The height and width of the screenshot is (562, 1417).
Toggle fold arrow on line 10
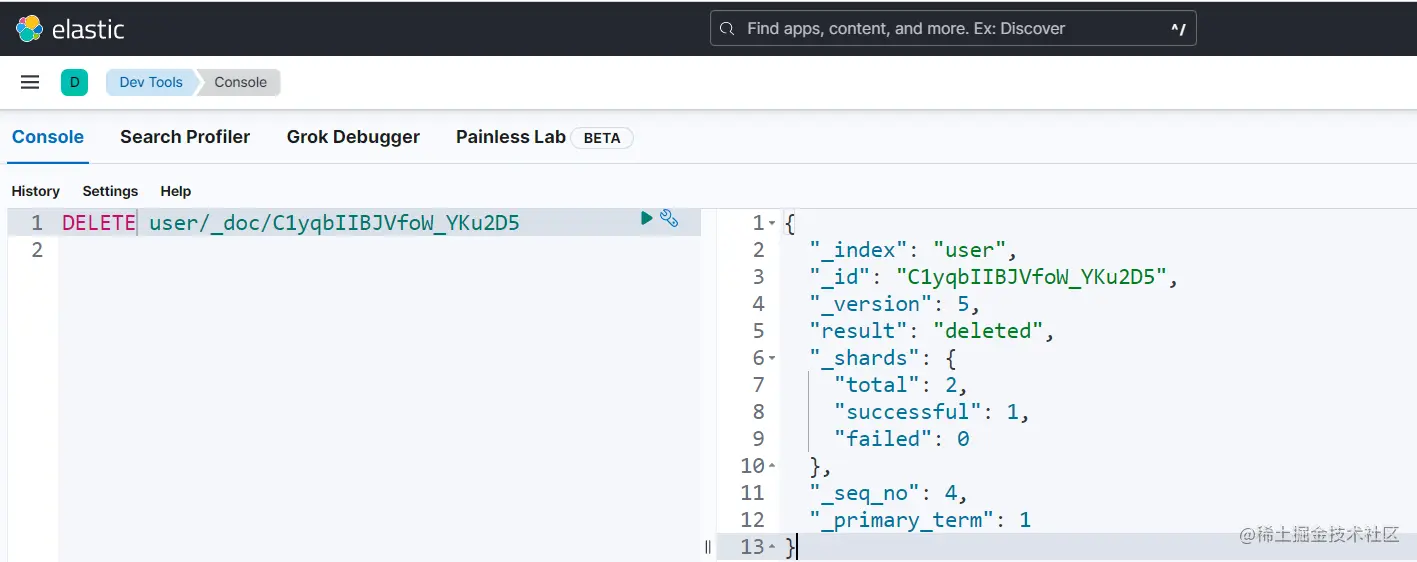coord(772,466)
